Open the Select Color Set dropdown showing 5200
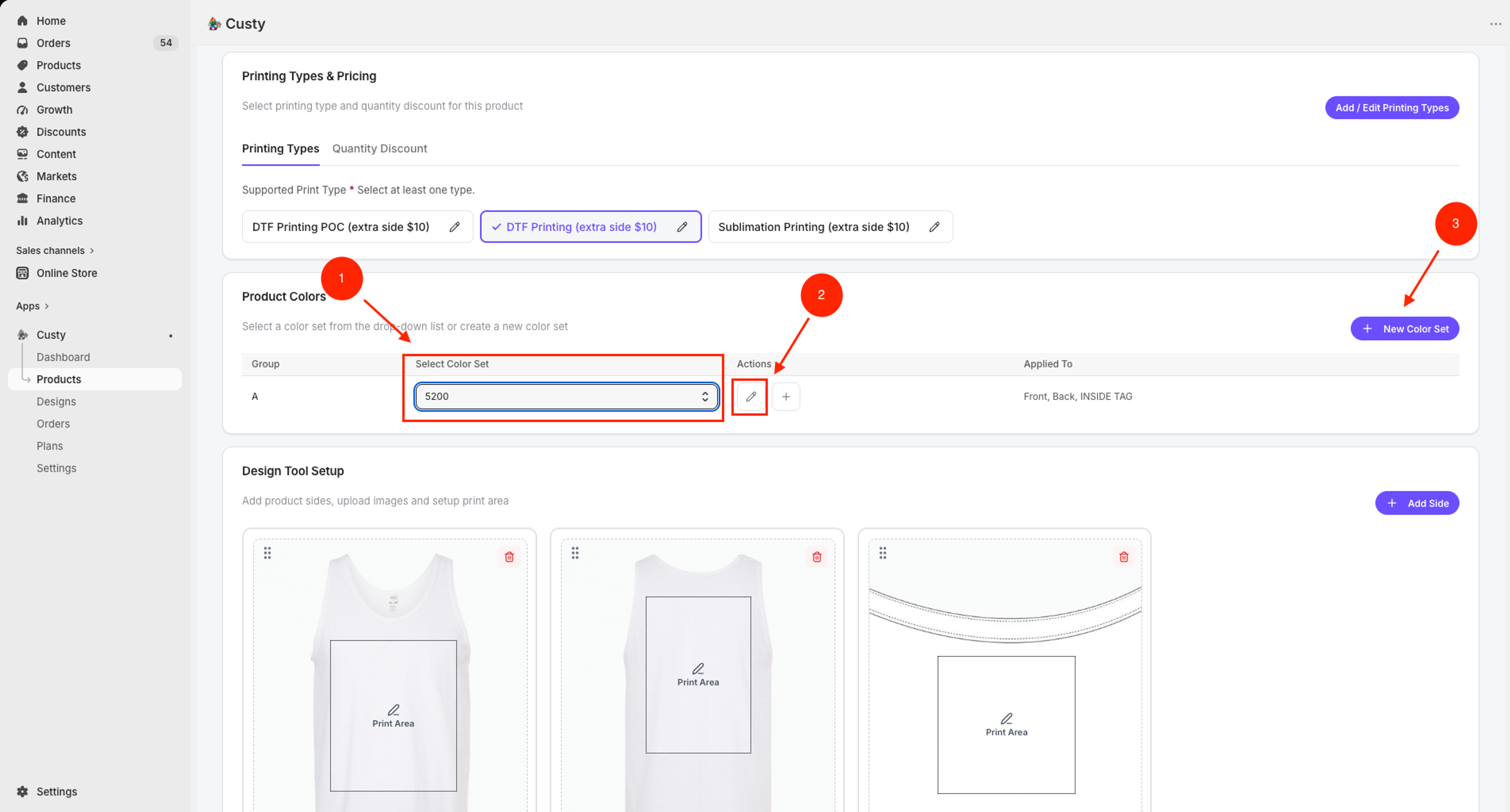 [566, 396]
